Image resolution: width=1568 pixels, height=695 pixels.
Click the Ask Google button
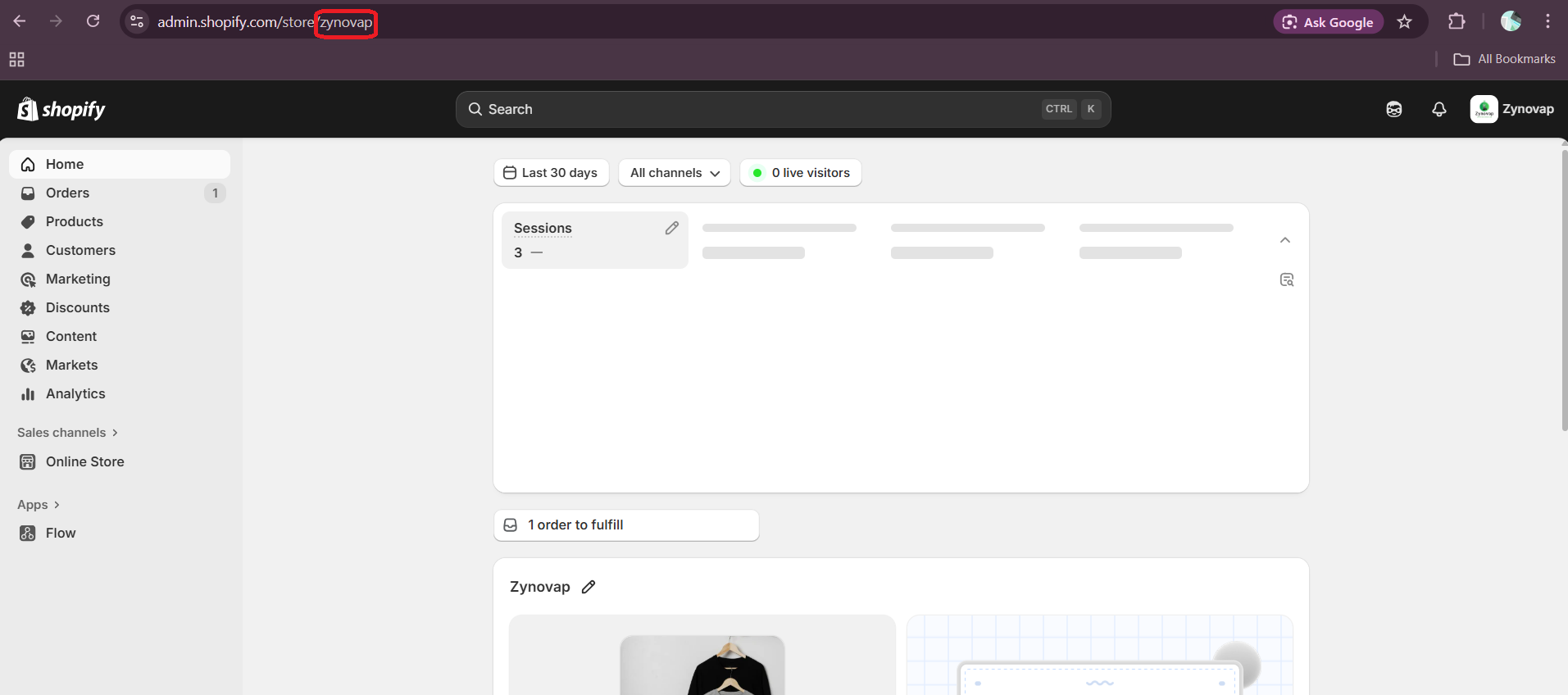coord(1328,22)
